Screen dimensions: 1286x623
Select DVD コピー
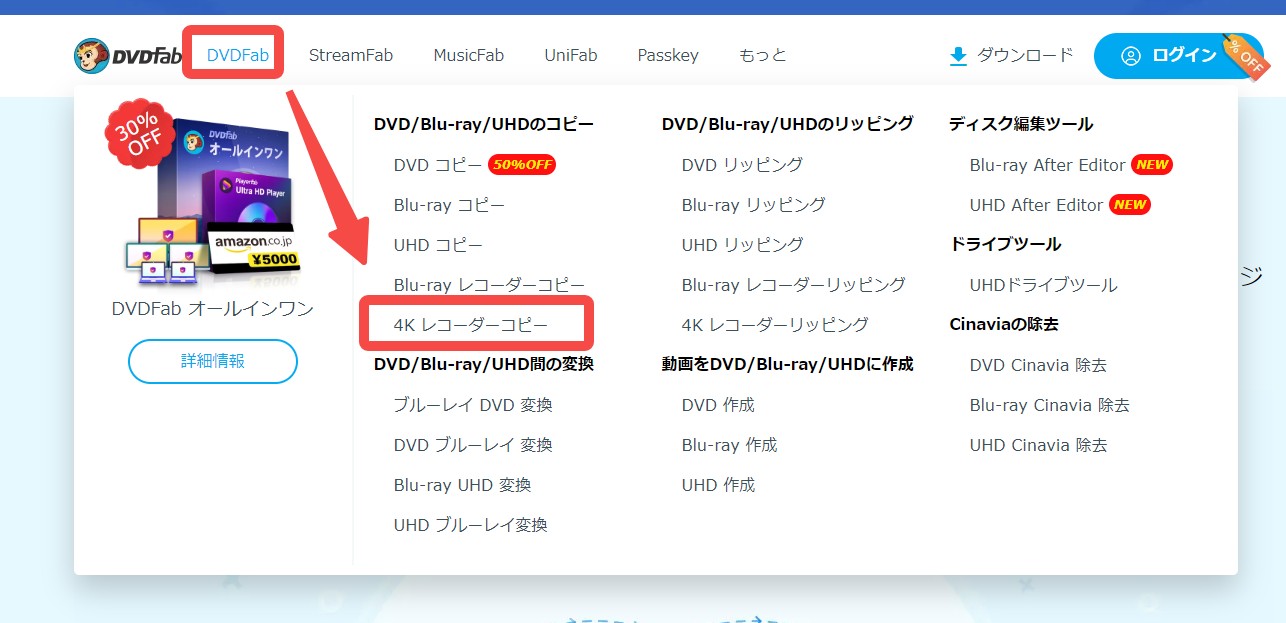coord(438,165)
